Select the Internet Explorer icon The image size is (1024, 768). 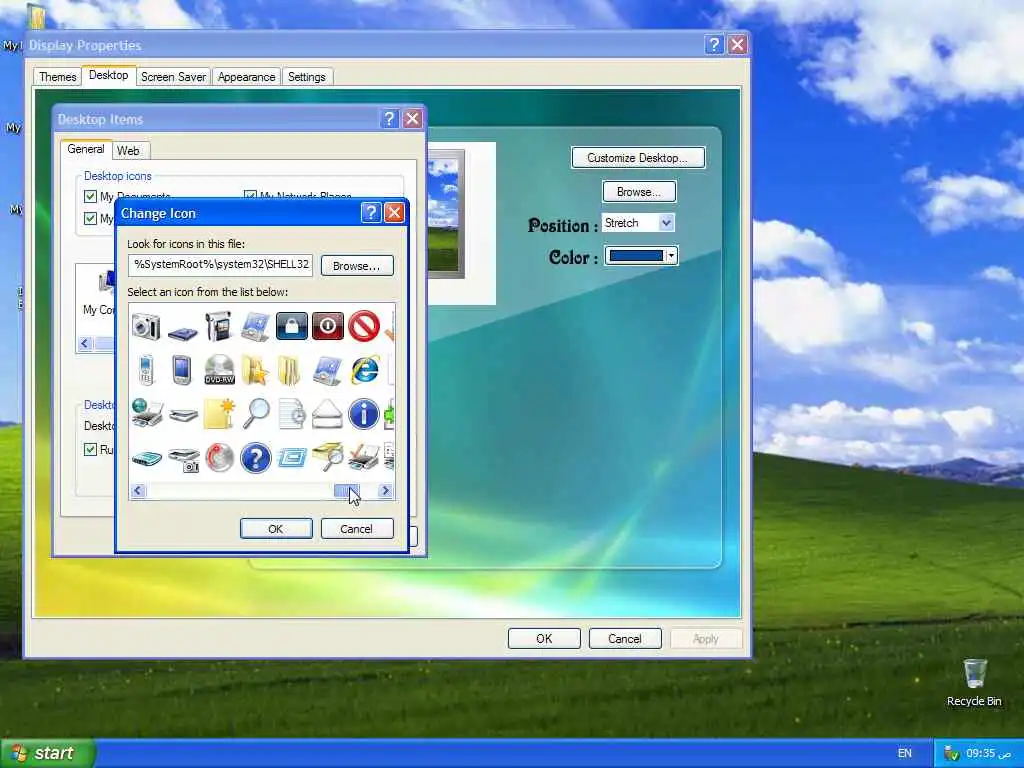(x=364, y=370)
